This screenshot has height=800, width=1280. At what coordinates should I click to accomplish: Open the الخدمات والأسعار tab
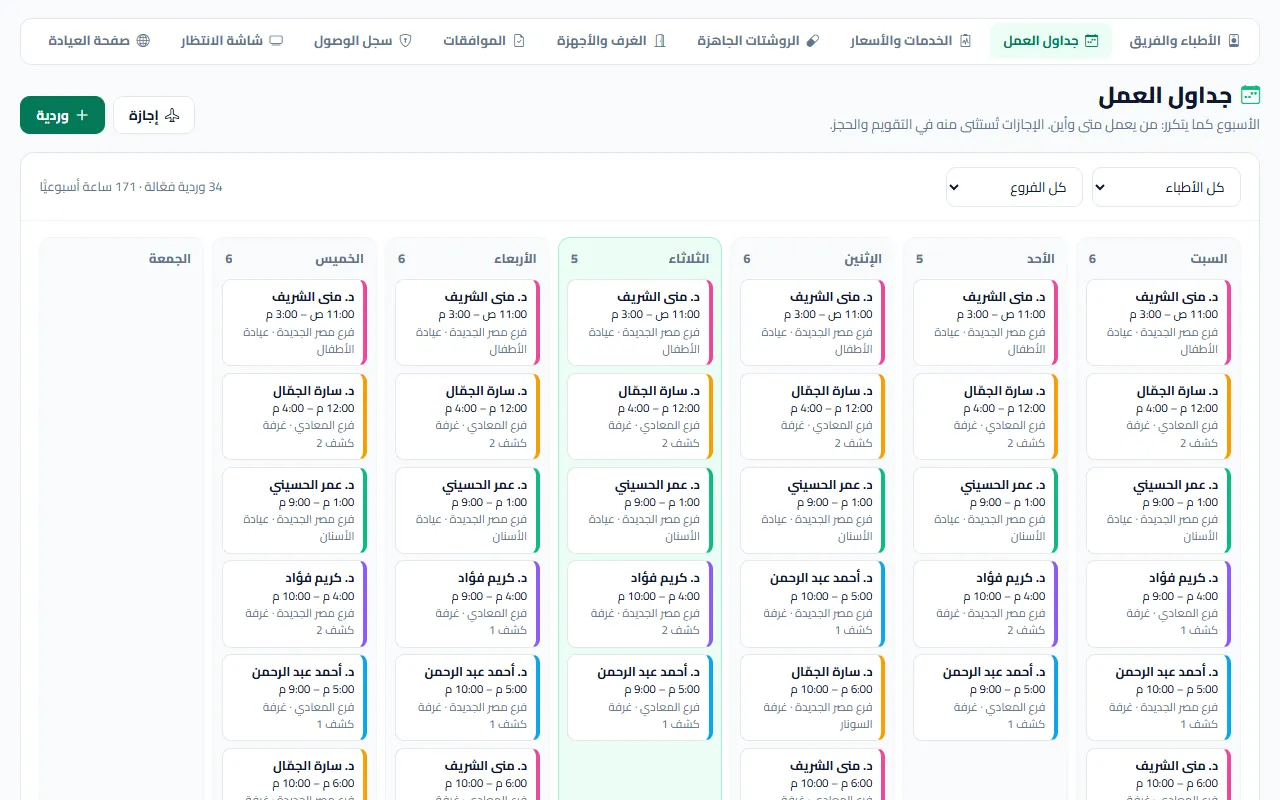[x=910, y=41]
